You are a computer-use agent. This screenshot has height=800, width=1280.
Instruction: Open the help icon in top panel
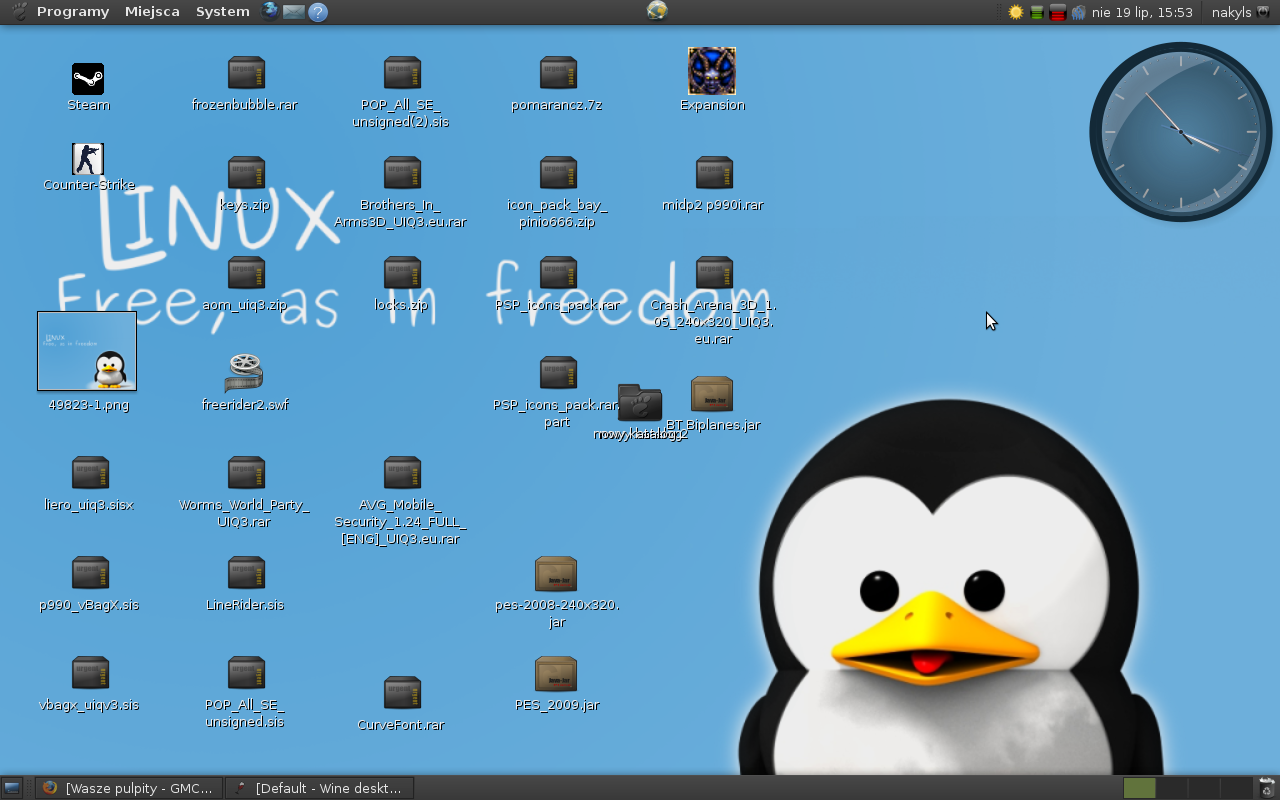click(x=318, y=12)
